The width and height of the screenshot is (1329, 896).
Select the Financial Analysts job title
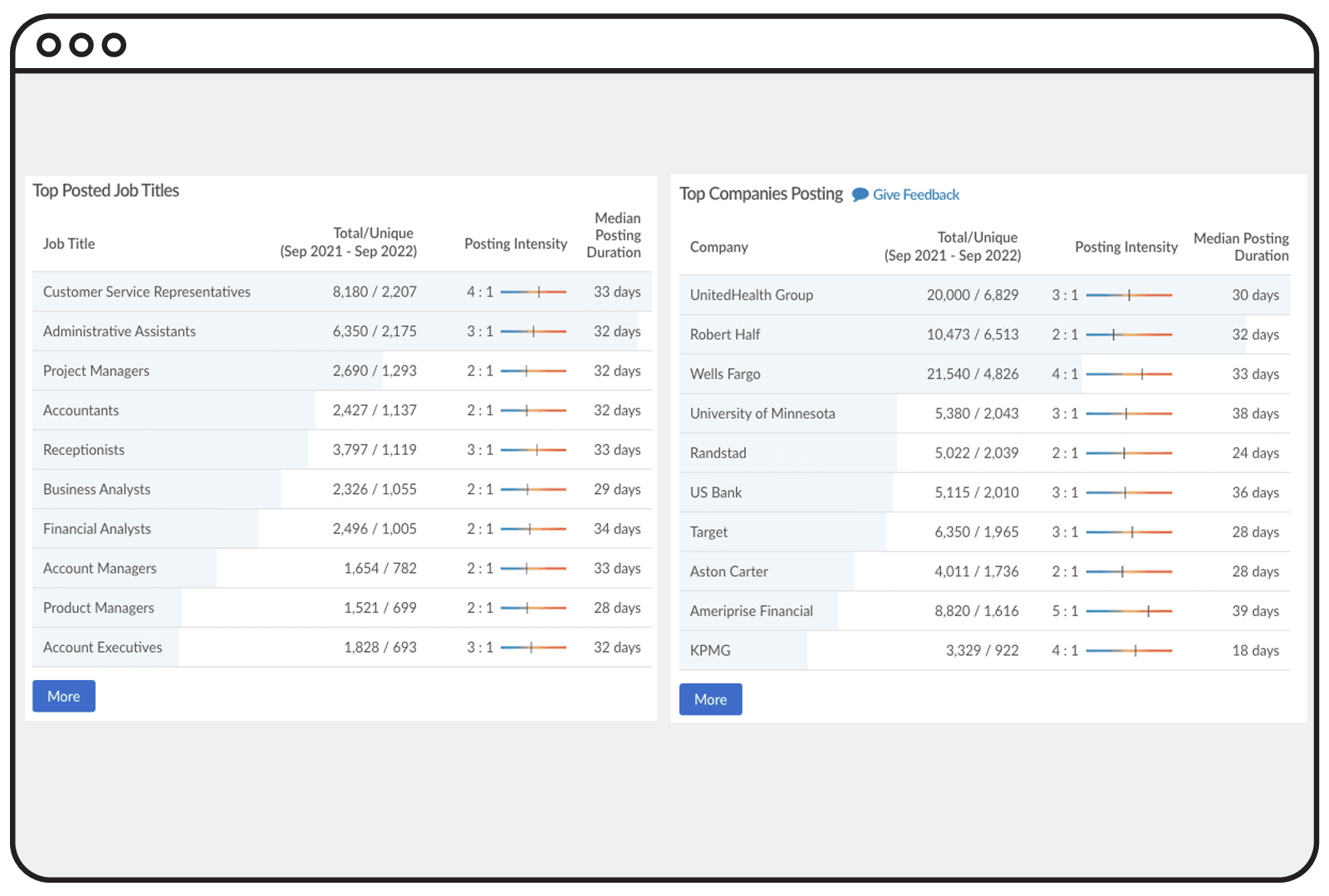click(x=97, y=529)
